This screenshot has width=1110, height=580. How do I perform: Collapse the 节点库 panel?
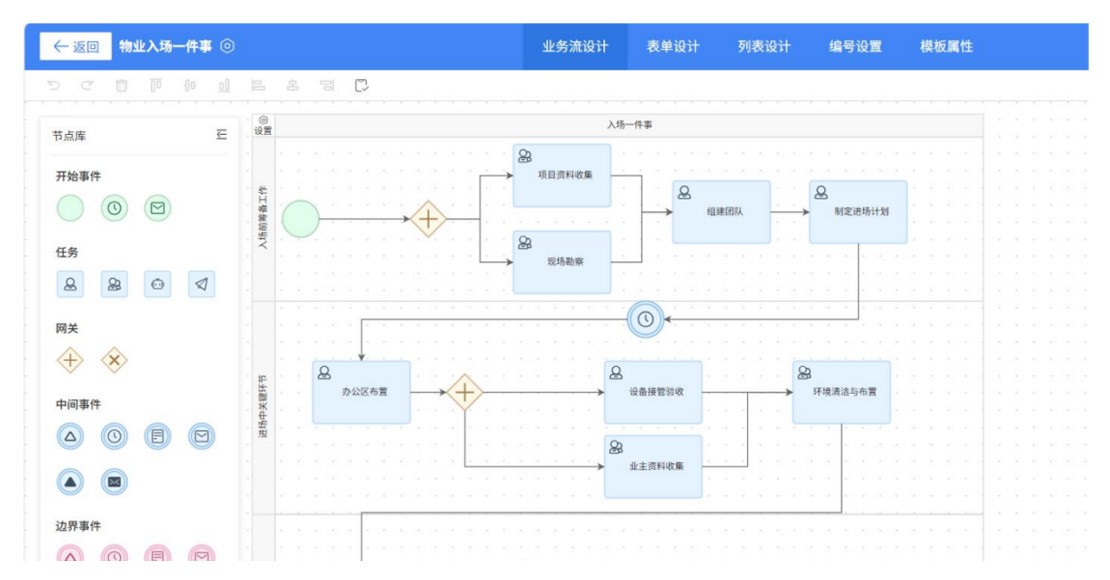[222, 135]
